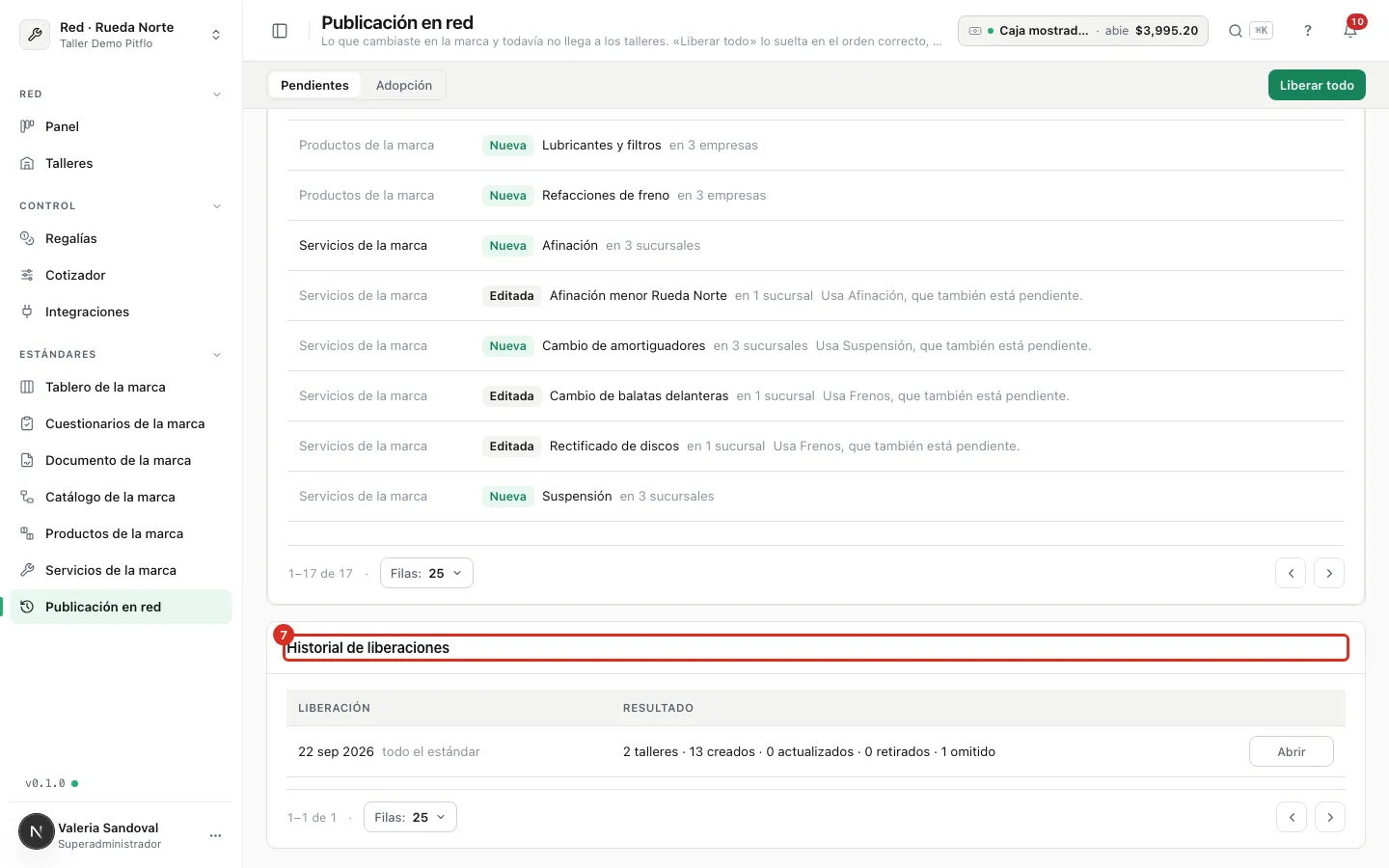The width and height of the screenshot is (1389, 868).
Task: Open the 22 sep 2026 release
Action: tap(1292, 751)
